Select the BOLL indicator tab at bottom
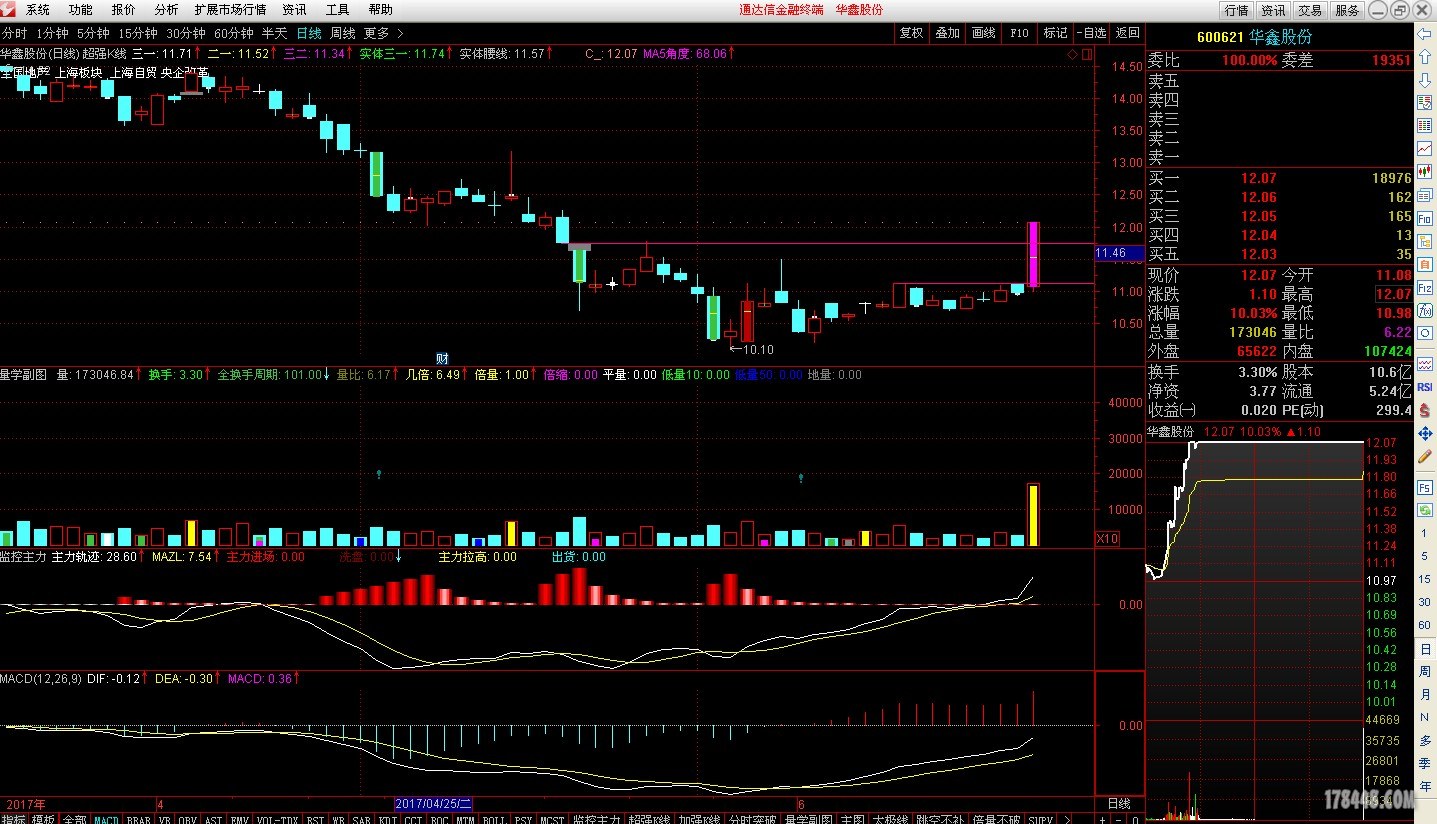The width and height of the screenshot is (1437, 824). (493, 819)
